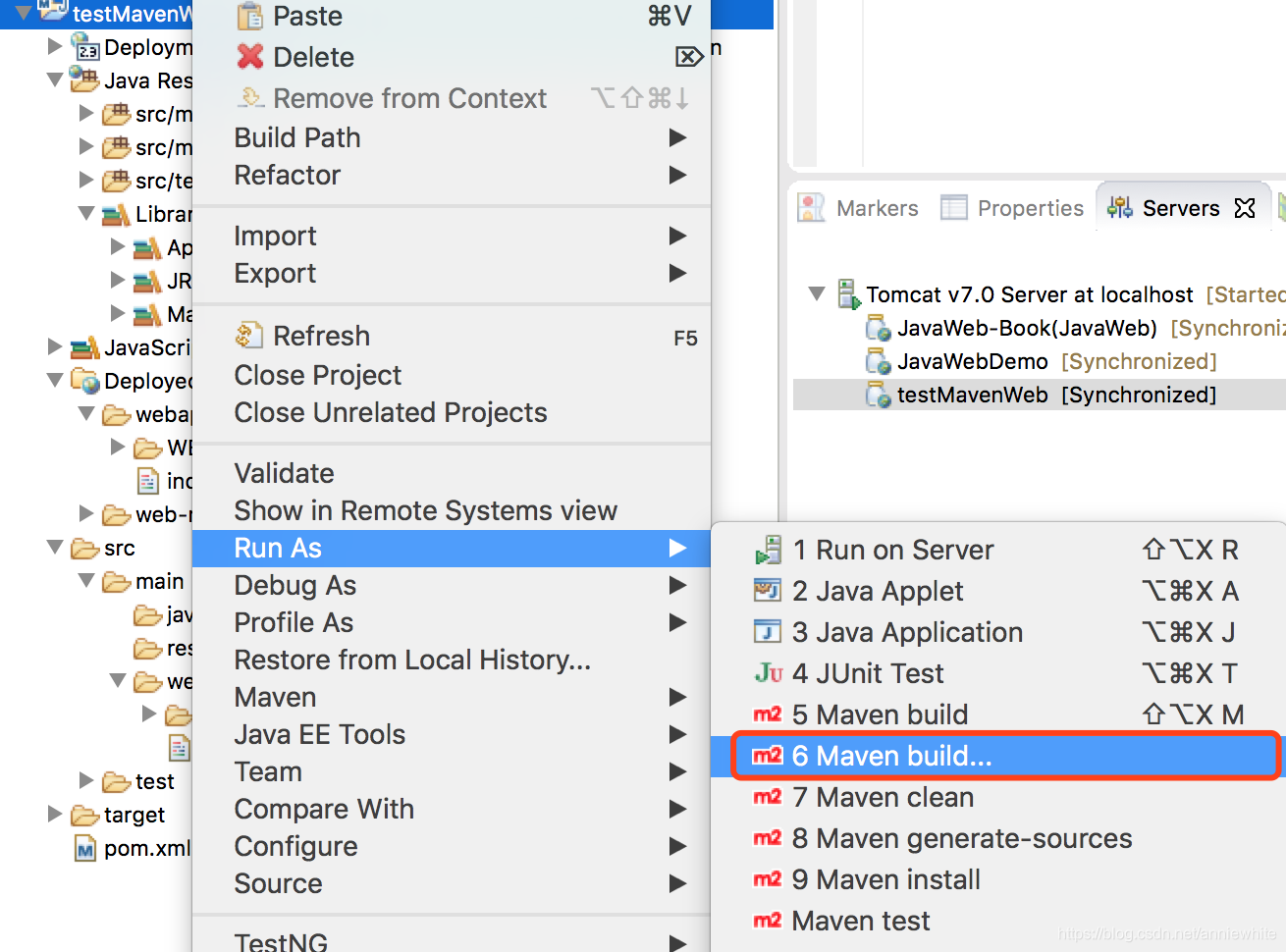Screen dimensions: 1286x952
Task: Click the Run on Server icon
Action: [769, 551]
